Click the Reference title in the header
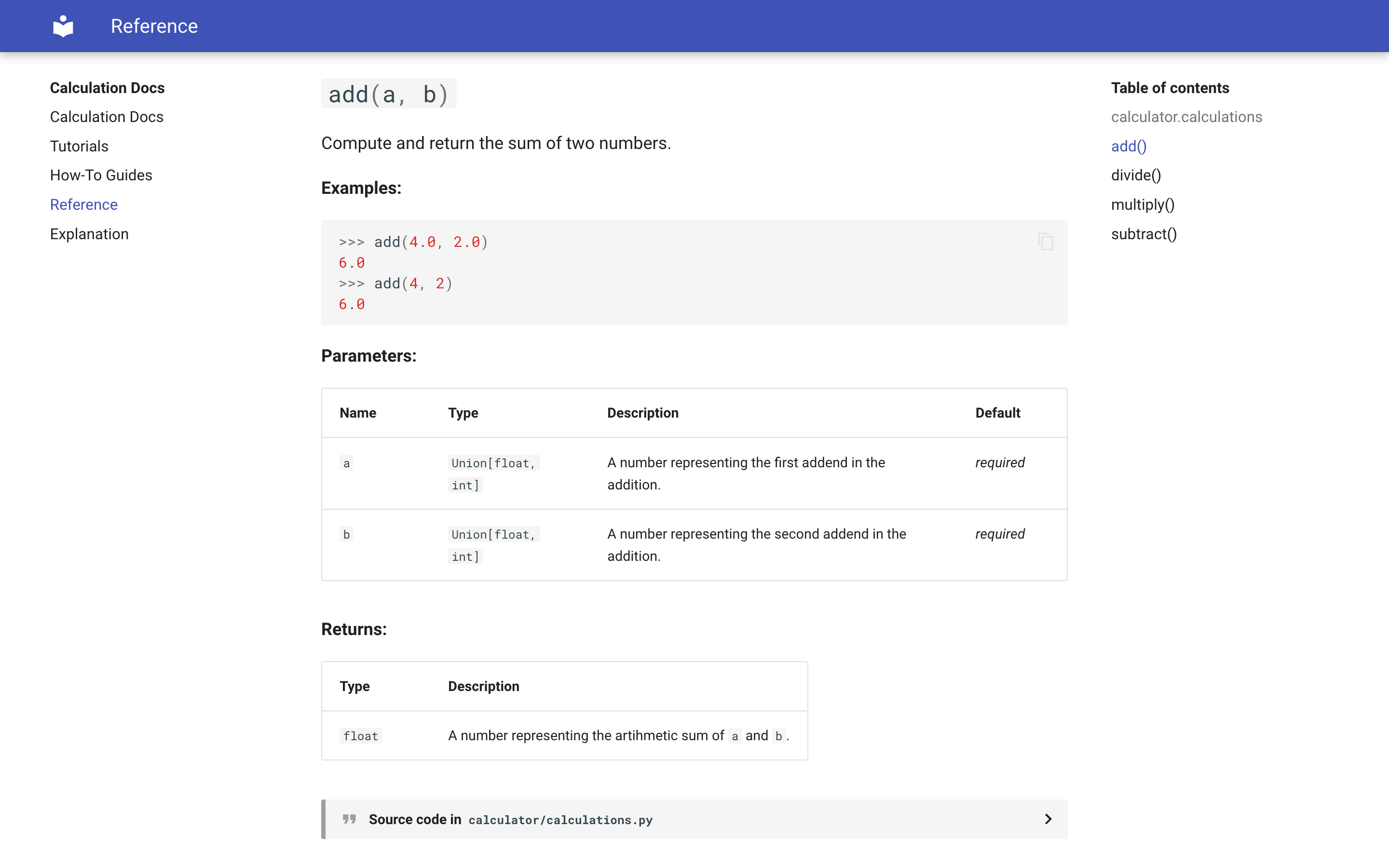Viewport: 1389px width, 868px height. point(154,26)
